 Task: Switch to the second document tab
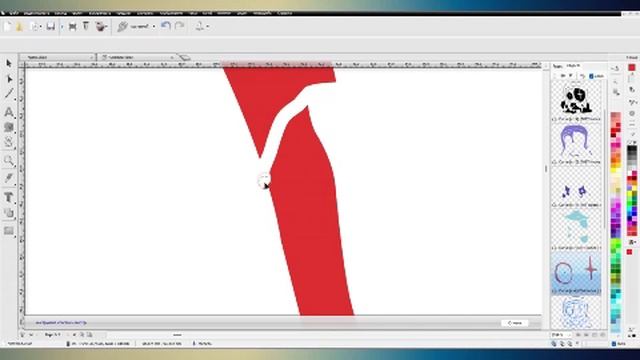click(x=137, y=58)
